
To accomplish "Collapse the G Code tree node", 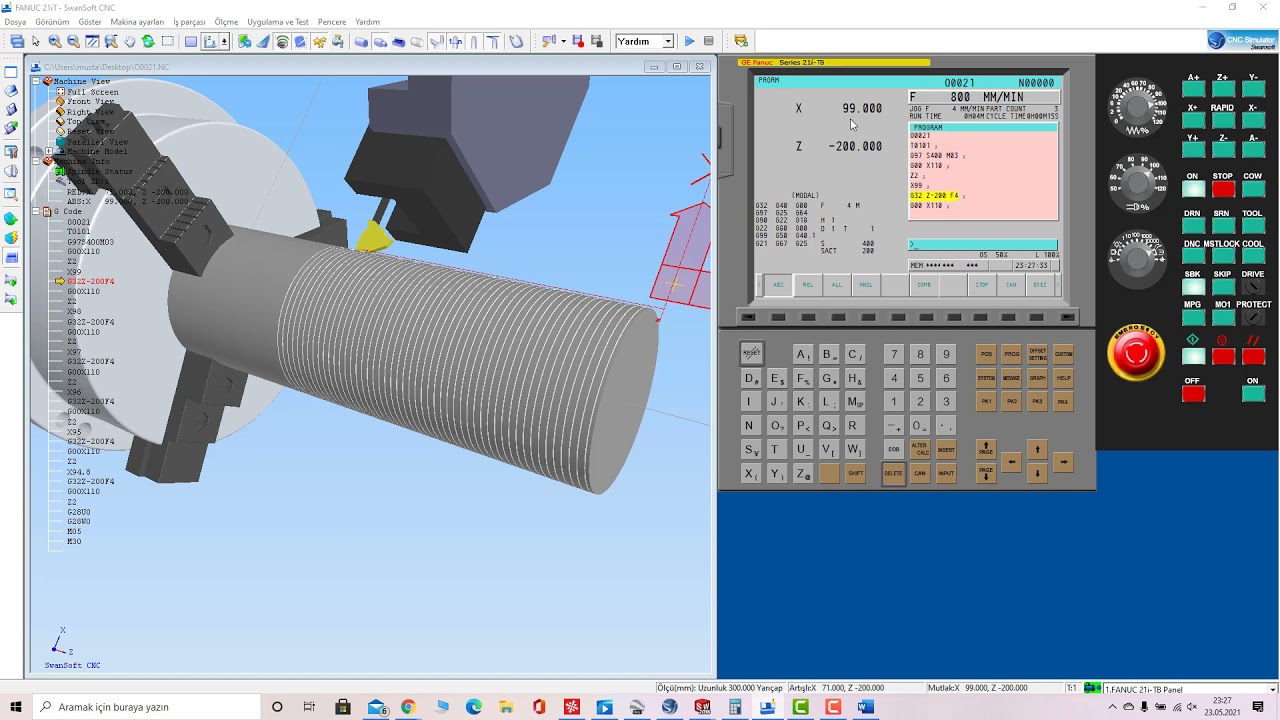I will (37, 211).
